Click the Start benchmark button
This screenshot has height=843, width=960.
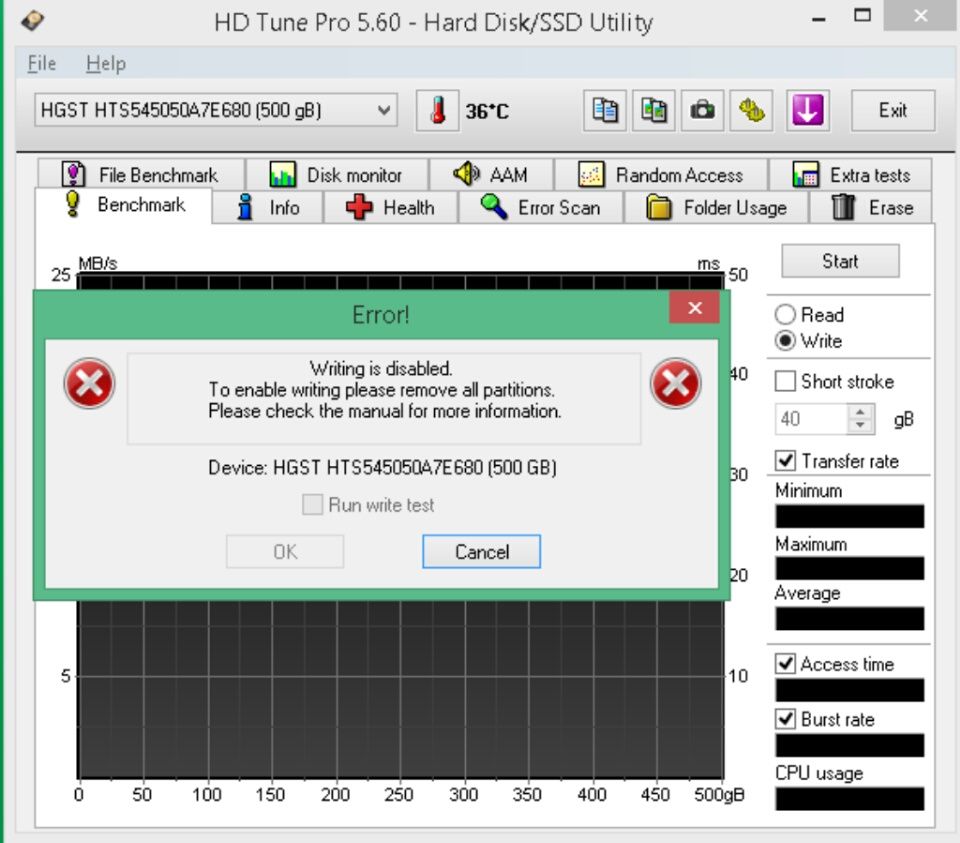840,261
